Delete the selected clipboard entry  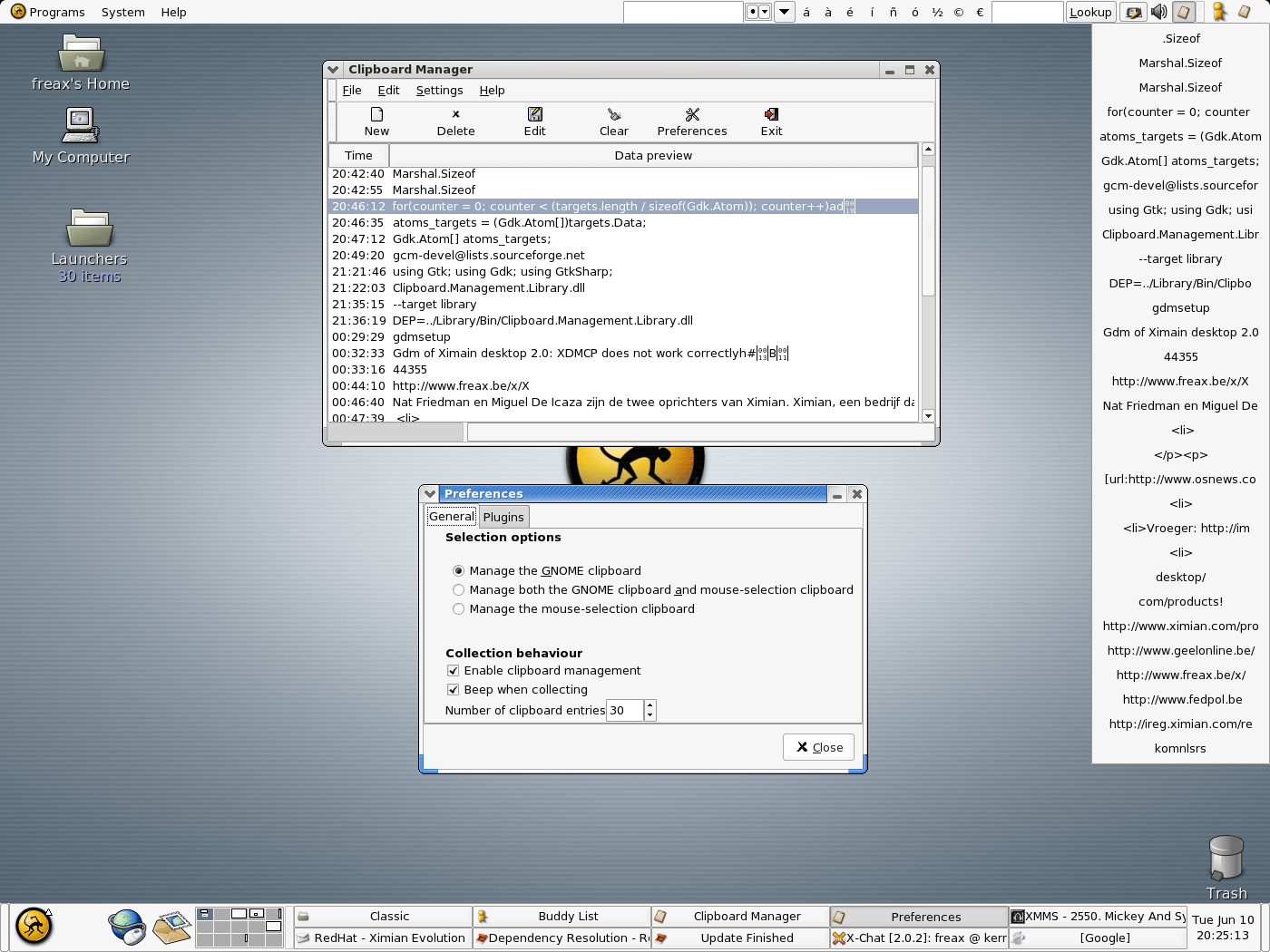point(454,121)
